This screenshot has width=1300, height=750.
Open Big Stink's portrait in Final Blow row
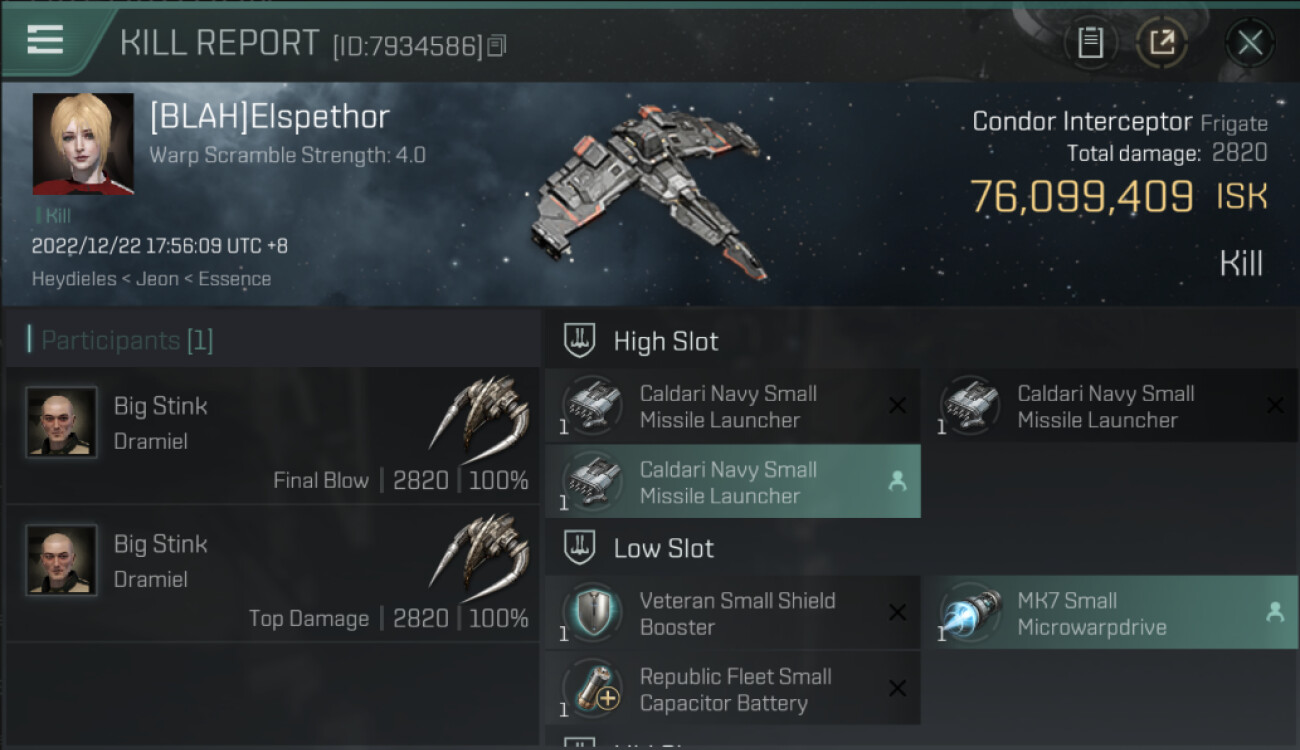[x=62, y=422]
